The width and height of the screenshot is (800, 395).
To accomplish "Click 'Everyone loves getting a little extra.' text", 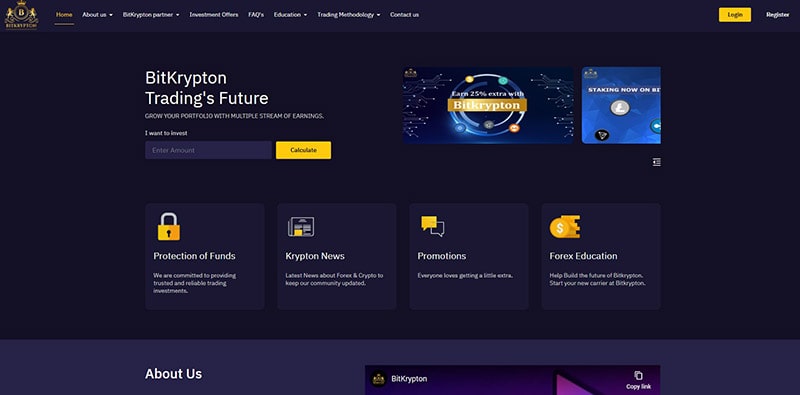I will point(465,276).
